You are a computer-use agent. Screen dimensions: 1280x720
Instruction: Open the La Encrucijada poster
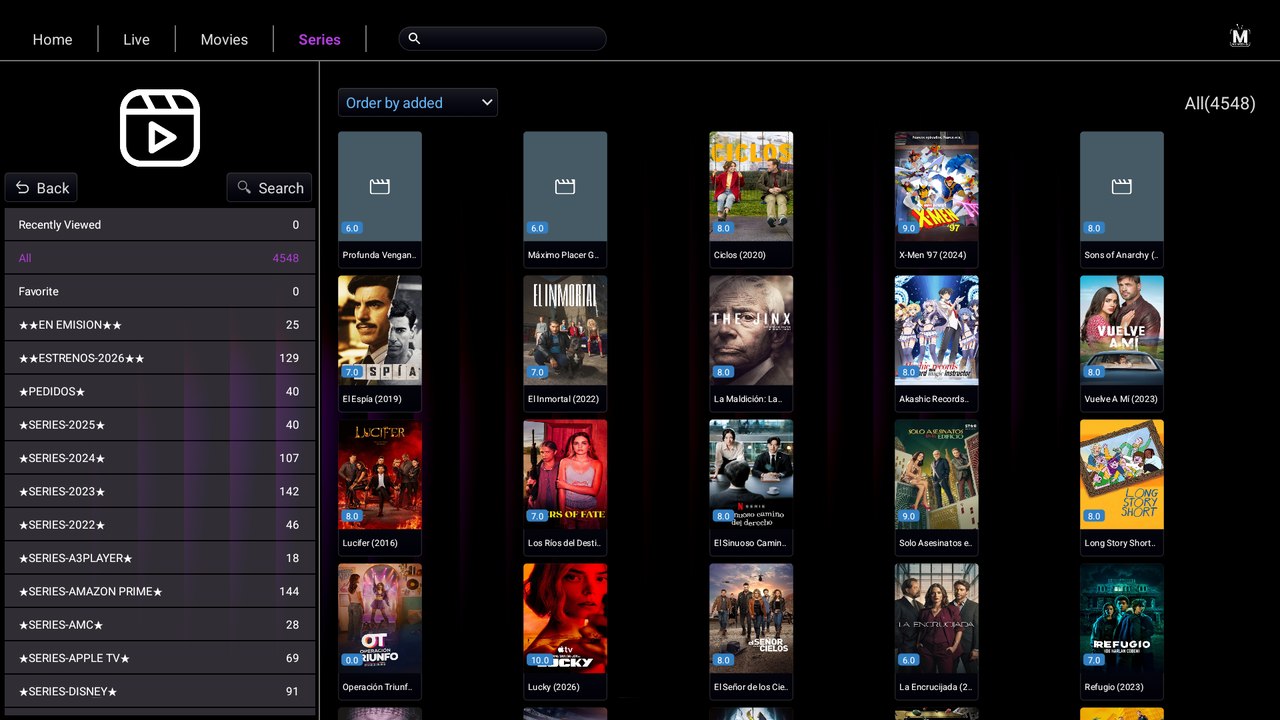point(936,618)
